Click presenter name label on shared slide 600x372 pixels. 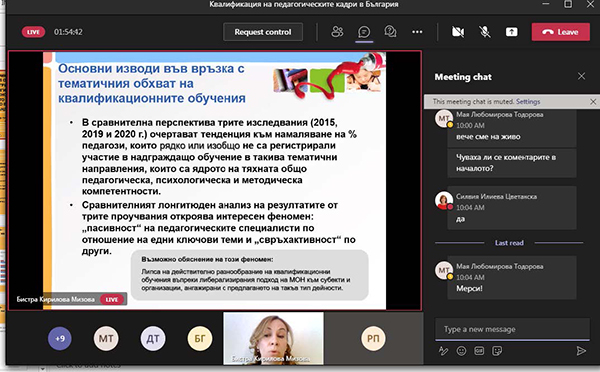[55, 299]
